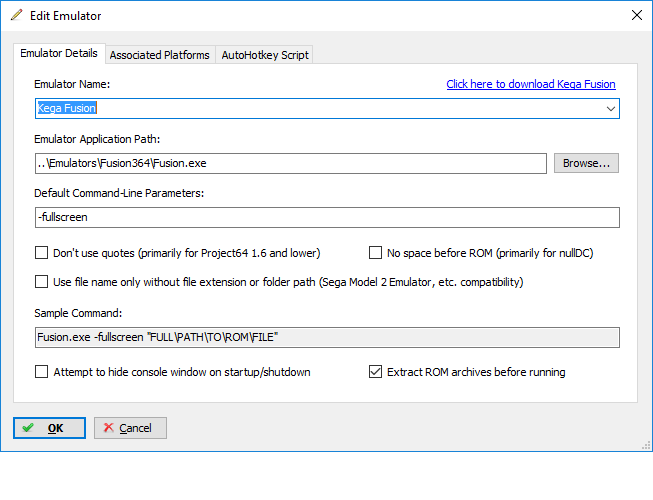653x500 pixels.
Task: Uncheck Extract ROM archives before running
Action: click(x=375, y=372)
